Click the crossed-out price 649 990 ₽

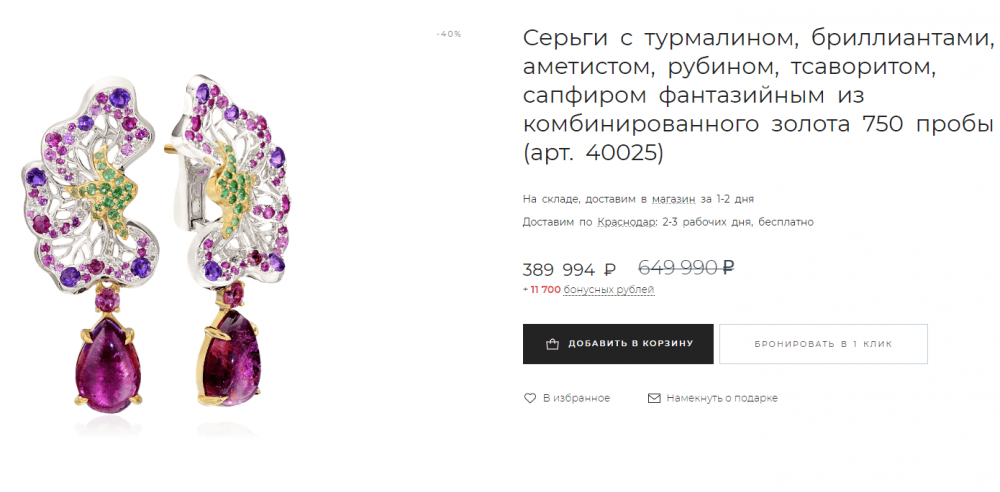pyautogui.click(x=686, y=267)
